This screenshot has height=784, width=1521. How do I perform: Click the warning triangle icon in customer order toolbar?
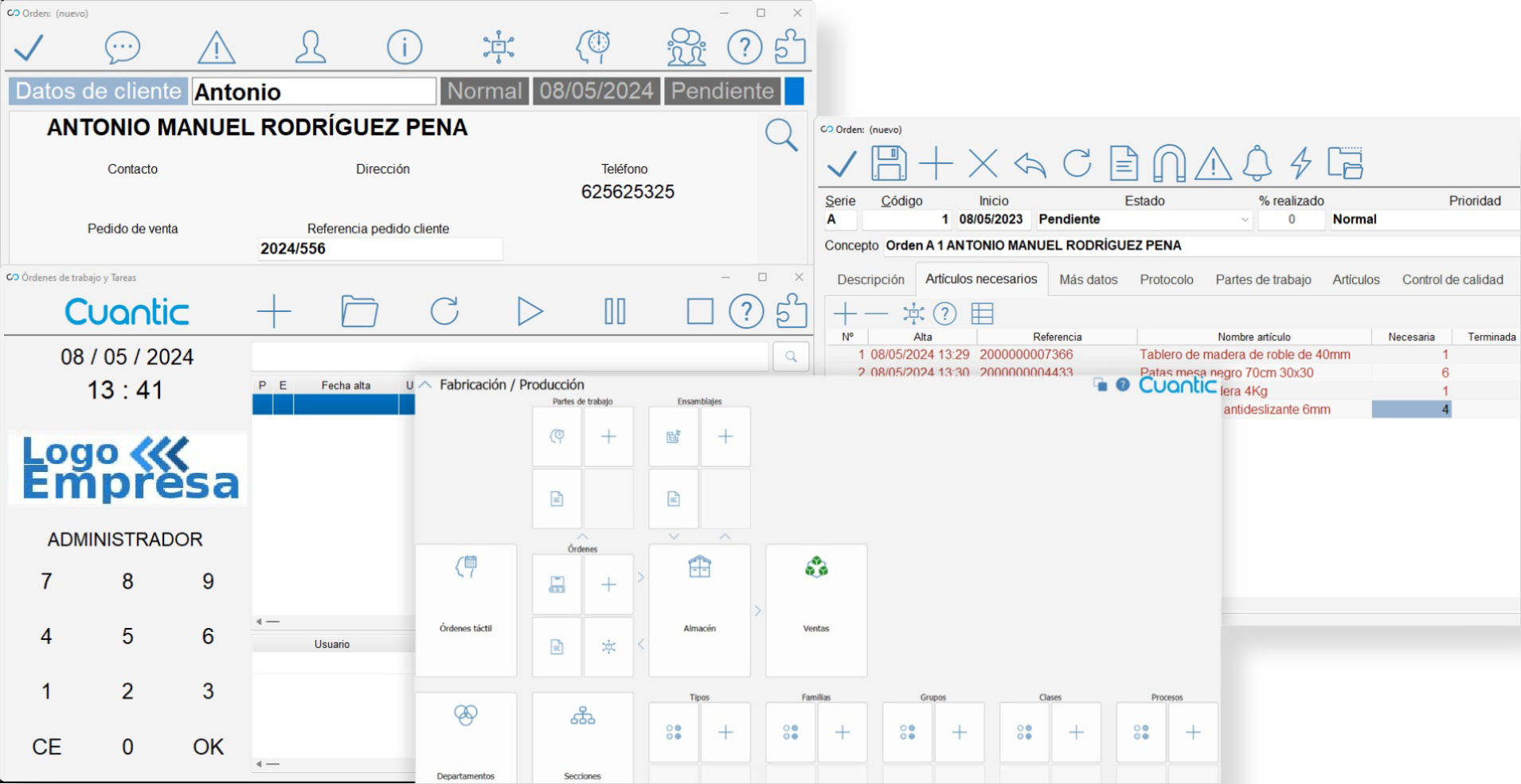click(x=216, y=48)
